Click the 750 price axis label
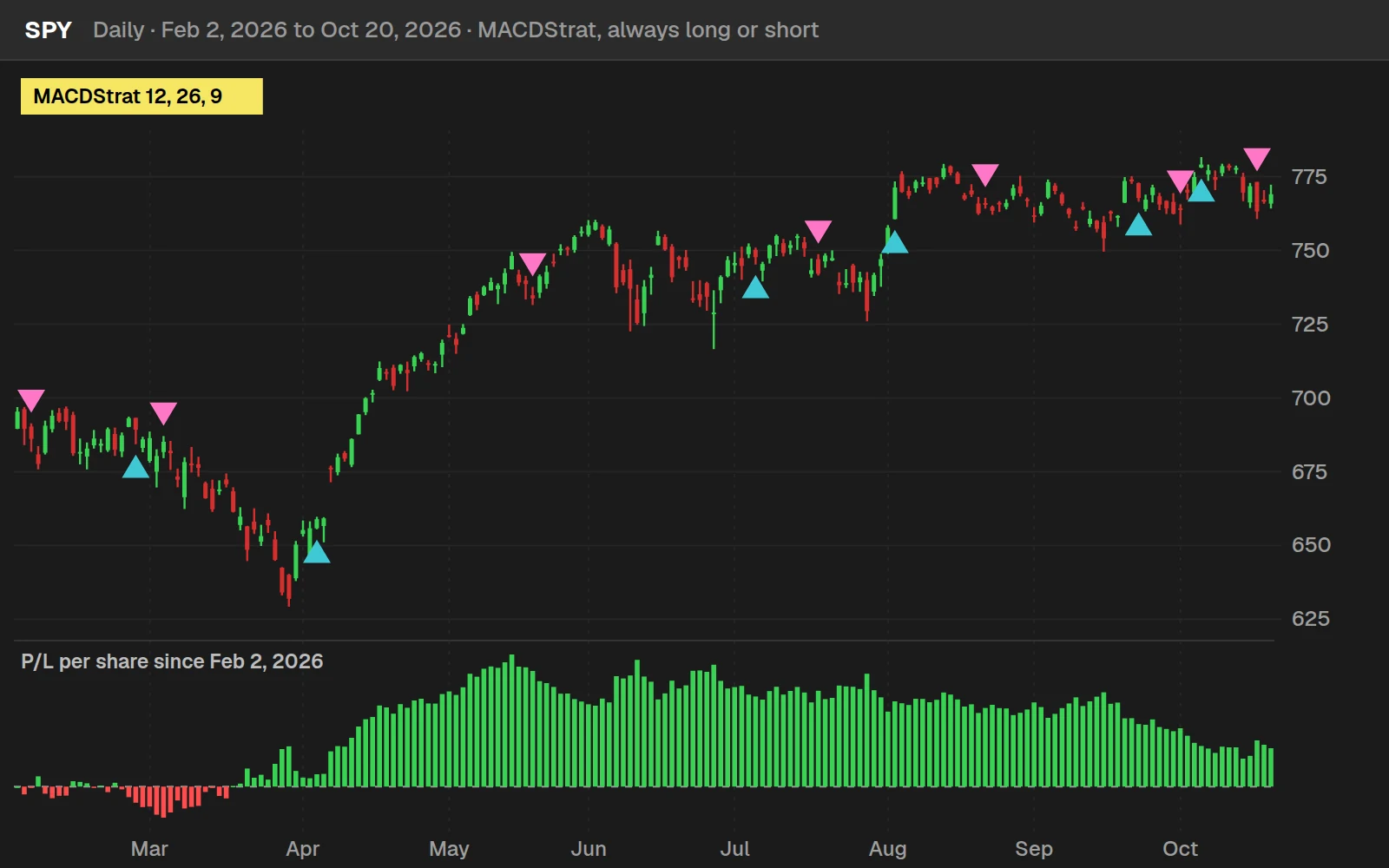The image size is (1389, 868). [x=1310, y=251]
